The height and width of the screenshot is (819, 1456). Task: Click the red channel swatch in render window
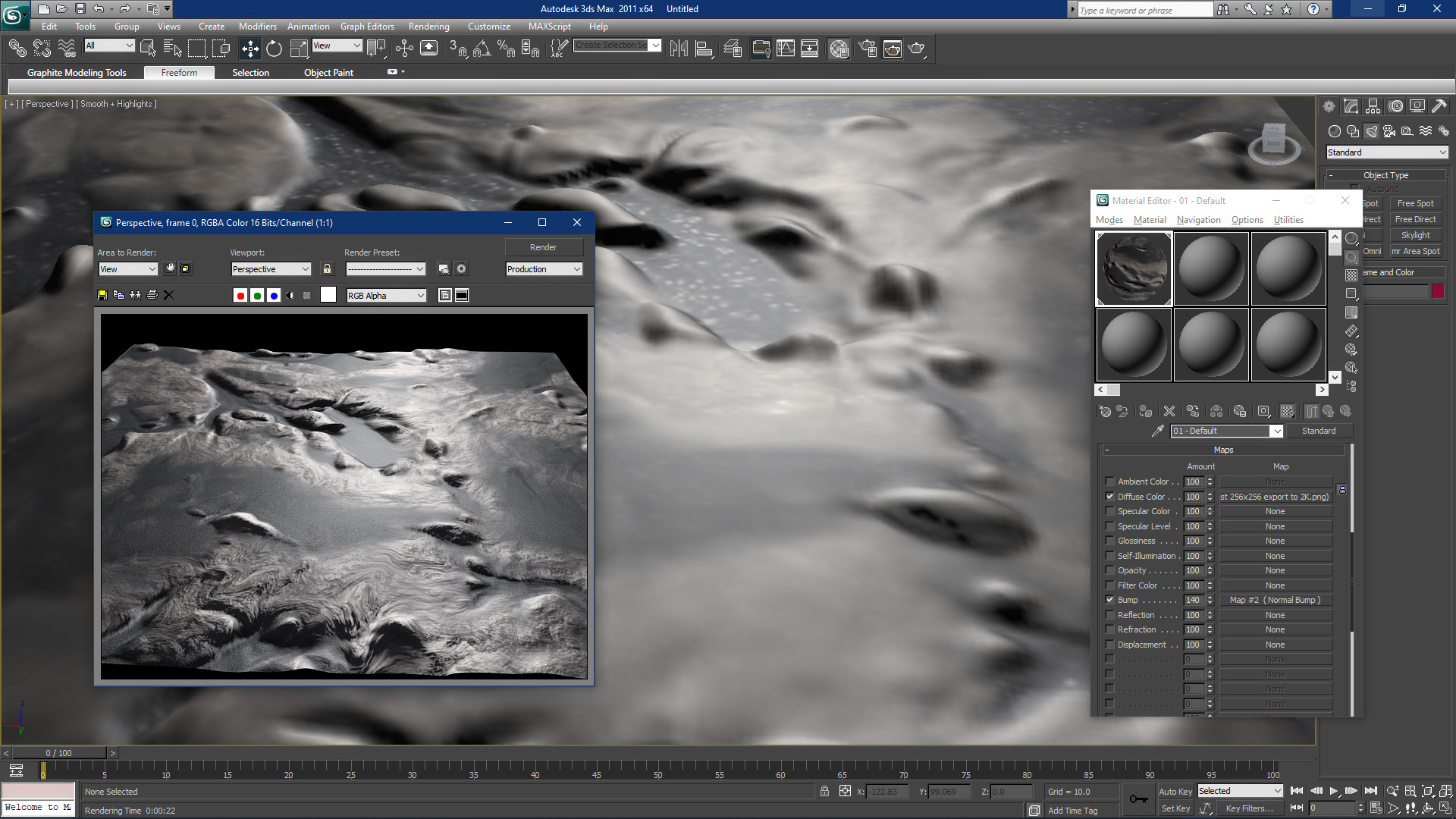pyautogui.click(x=240, y=295)
